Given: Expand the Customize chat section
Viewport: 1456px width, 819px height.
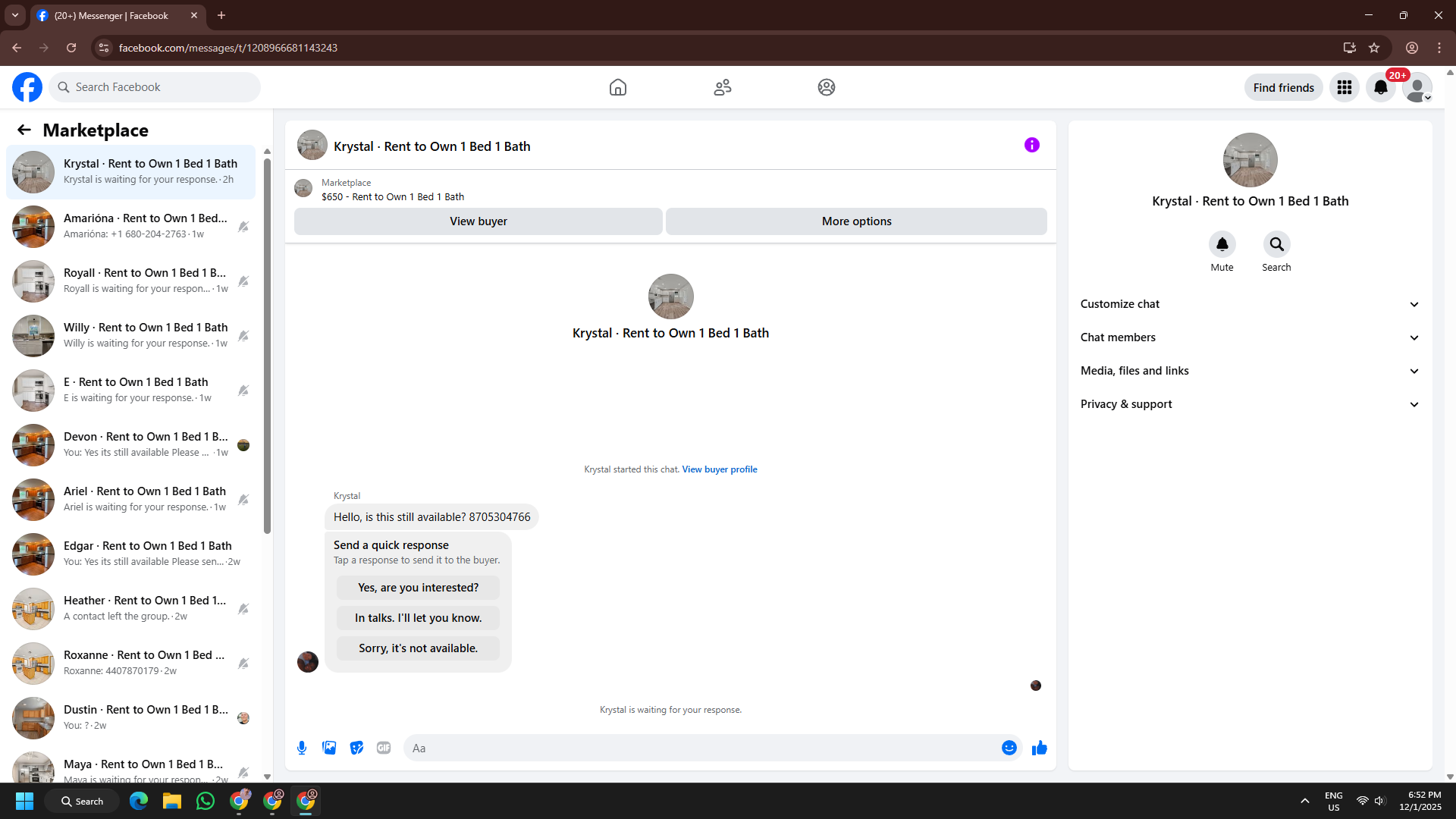Looking at the screenshot, I should click(1250, 304).
